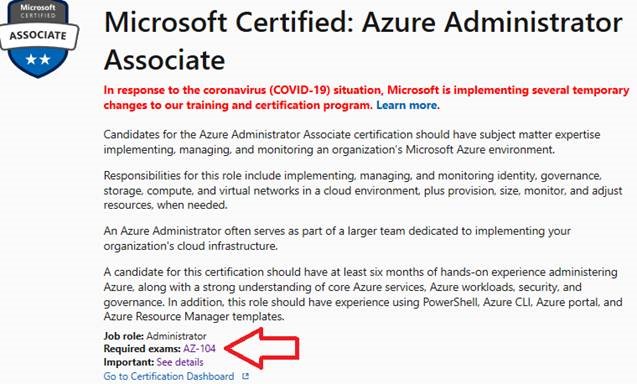Screen dimensions: 637x384
Task: Click the red arrow pointing at AZ-104
Action: [x=262, y=348]
